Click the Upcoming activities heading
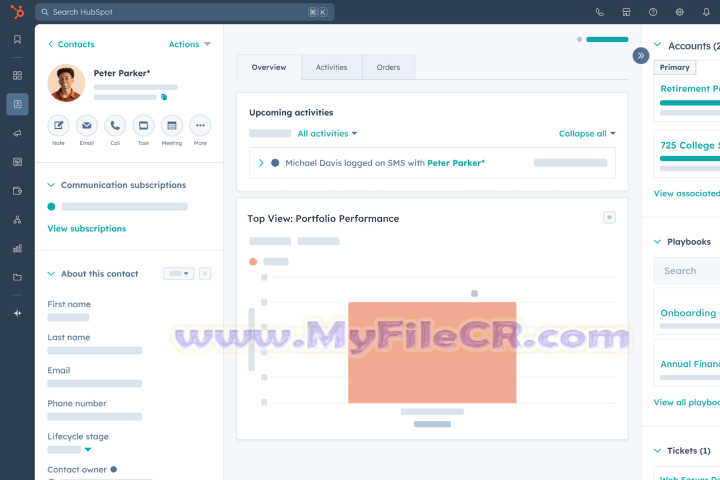 291,113
